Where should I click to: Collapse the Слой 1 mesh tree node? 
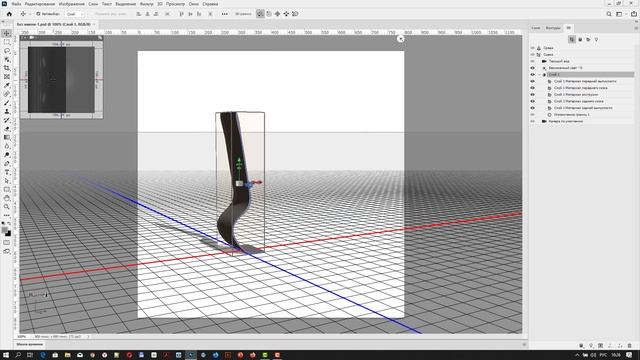pyautogui.click(x=540, y=75)
